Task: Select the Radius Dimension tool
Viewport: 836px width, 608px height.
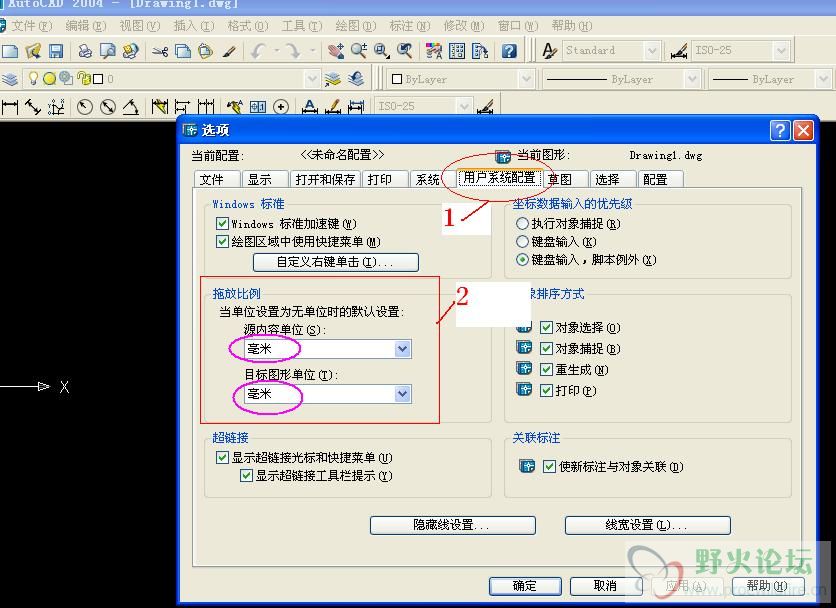Action: 85,107
